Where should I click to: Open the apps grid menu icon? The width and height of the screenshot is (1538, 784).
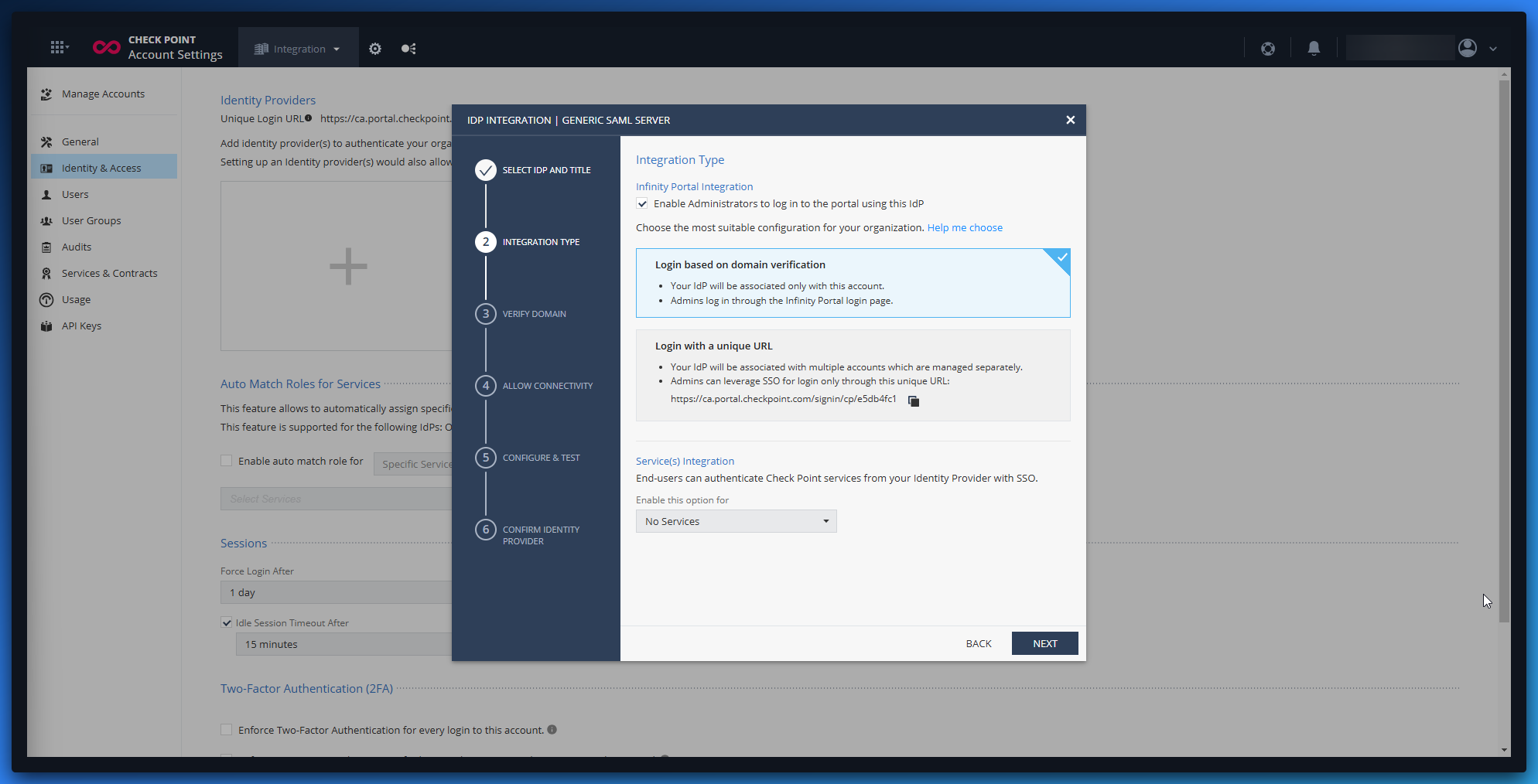[x=59, y=48]
